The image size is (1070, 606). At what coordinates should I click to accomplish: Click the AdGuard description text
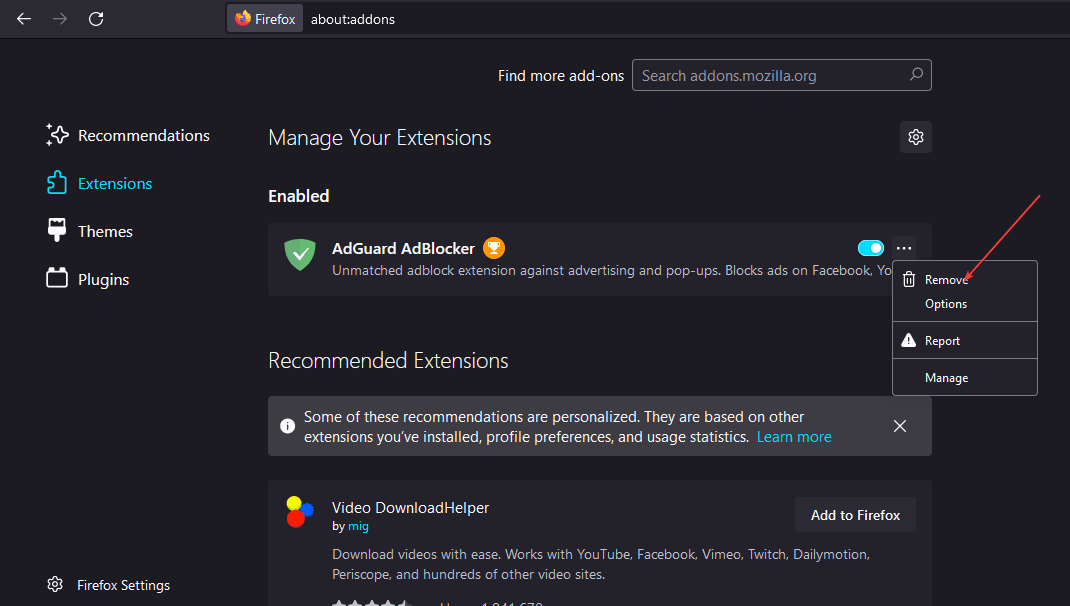tap(611, 270)
